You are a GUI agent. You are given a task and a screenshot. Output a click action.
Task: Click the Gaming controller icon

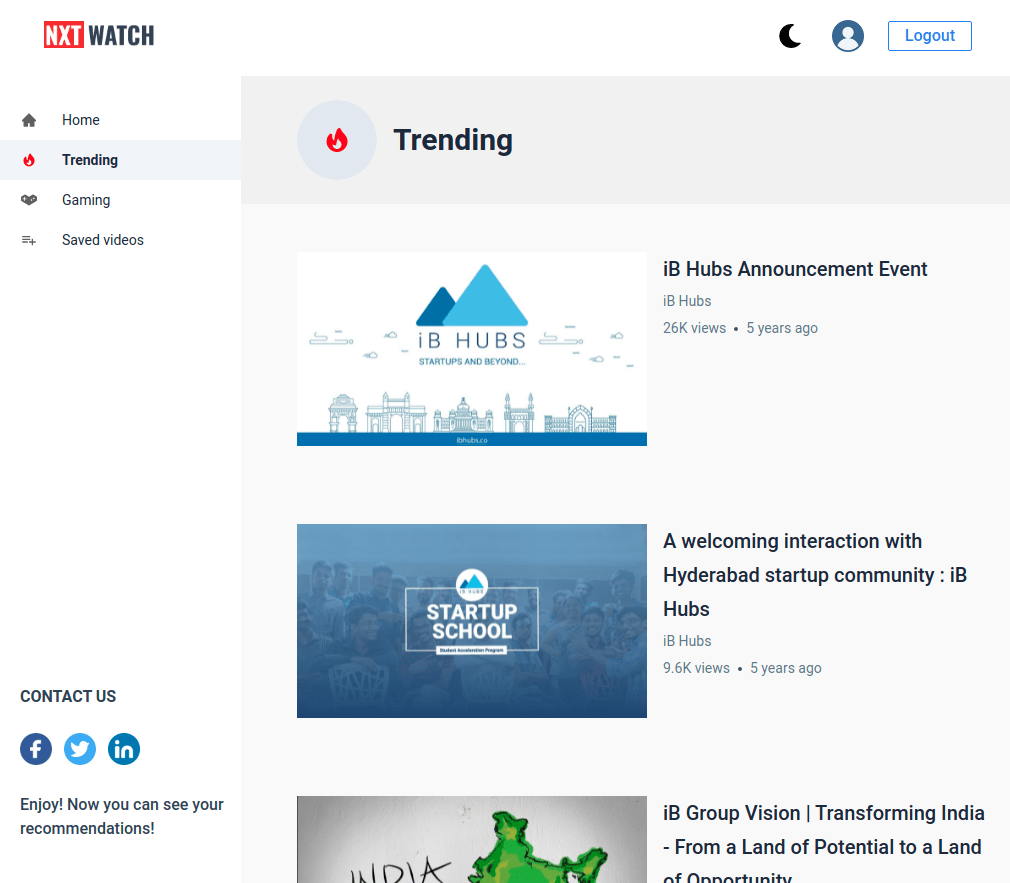pyautogui.click(x=29, y=200)
